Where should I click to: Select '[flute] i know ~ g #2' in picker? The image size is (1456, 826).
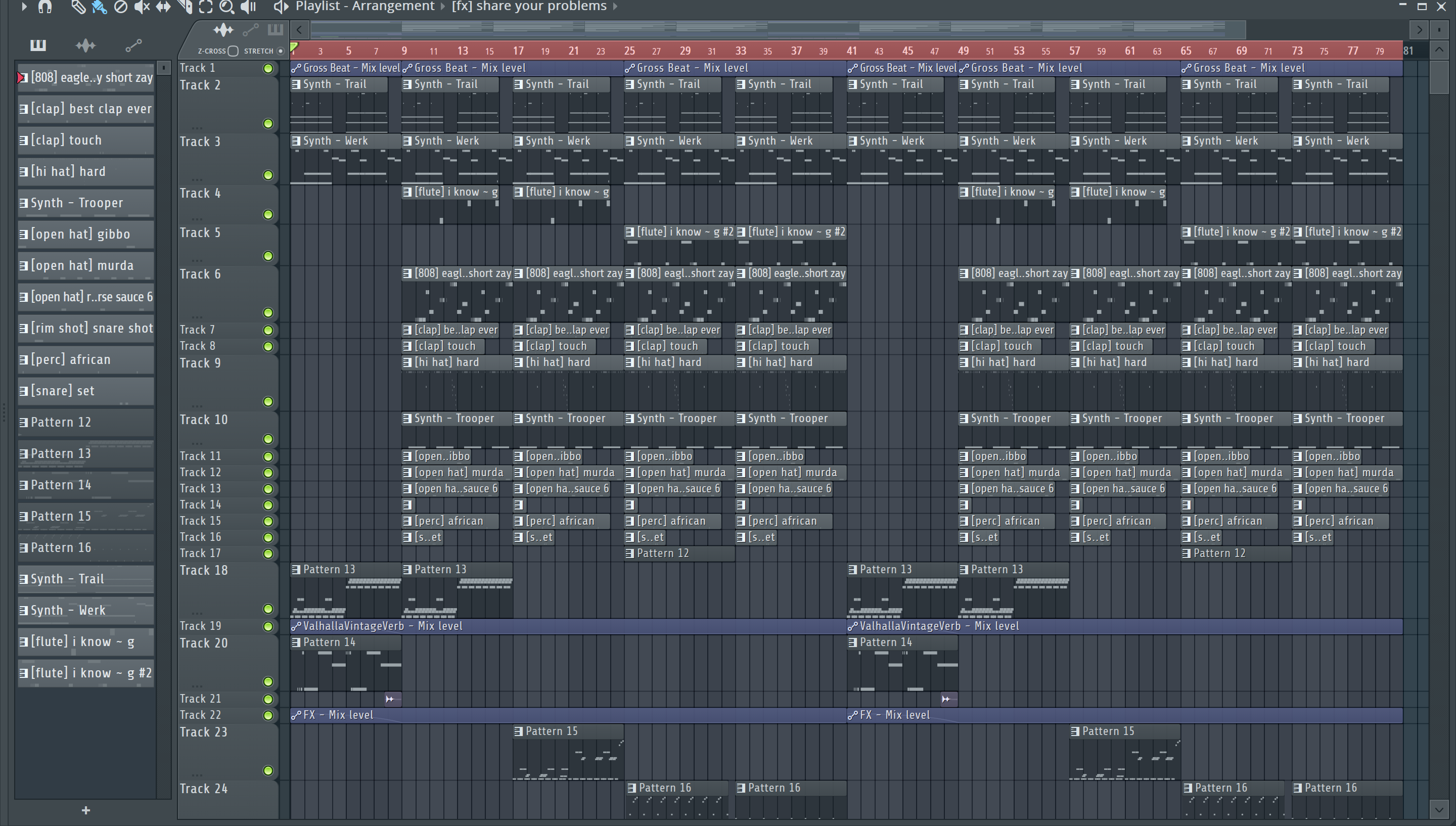pyautogui.click(x=85, y=673)
